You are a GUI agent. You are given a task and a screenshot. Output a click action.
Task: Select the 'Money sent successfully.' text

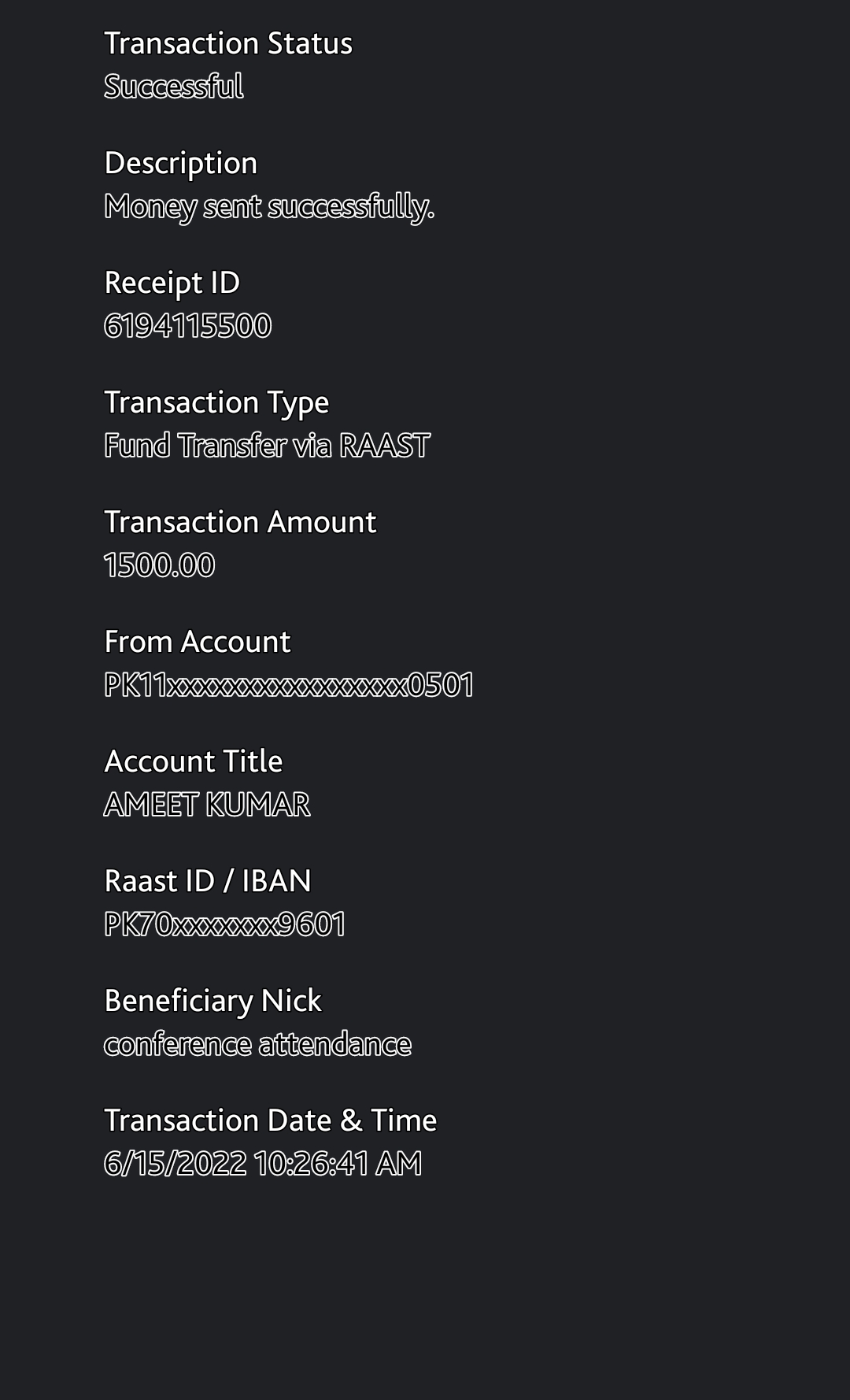click(x=269, y=207)
